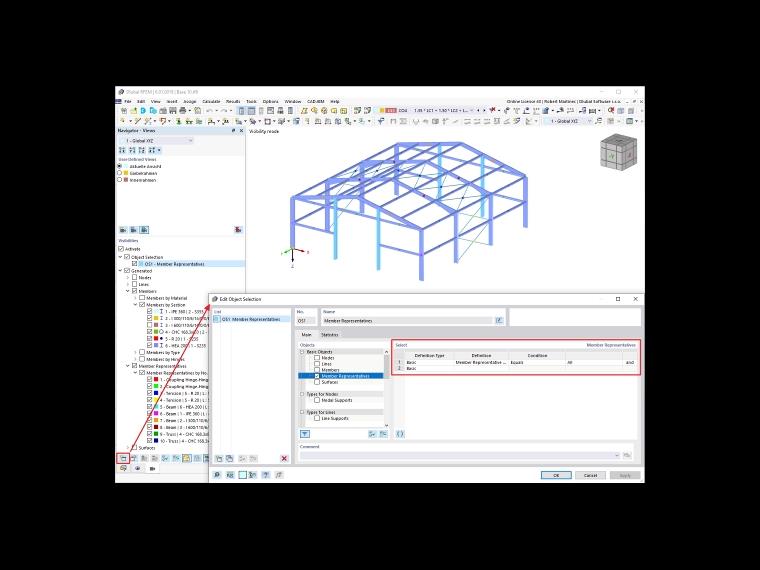Close the Navigator - Views panel

pos(241,131)
